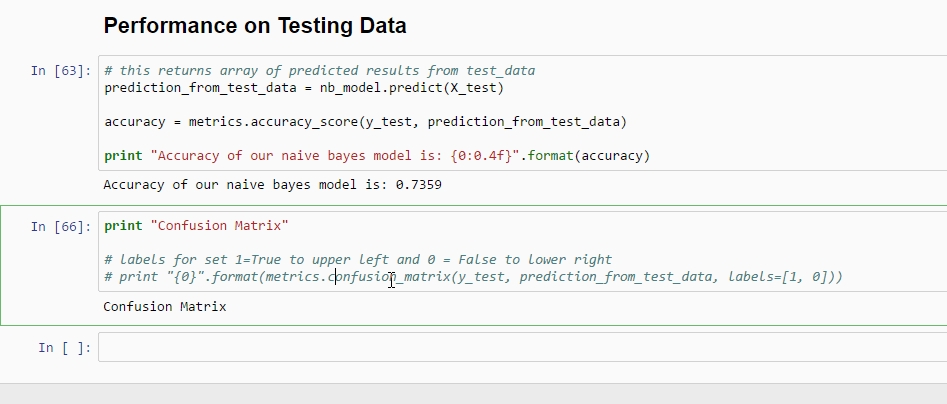Click the empty In [ ] prompt
The image size is (947, 404).
pyautogui.click(x=65, y=347)
